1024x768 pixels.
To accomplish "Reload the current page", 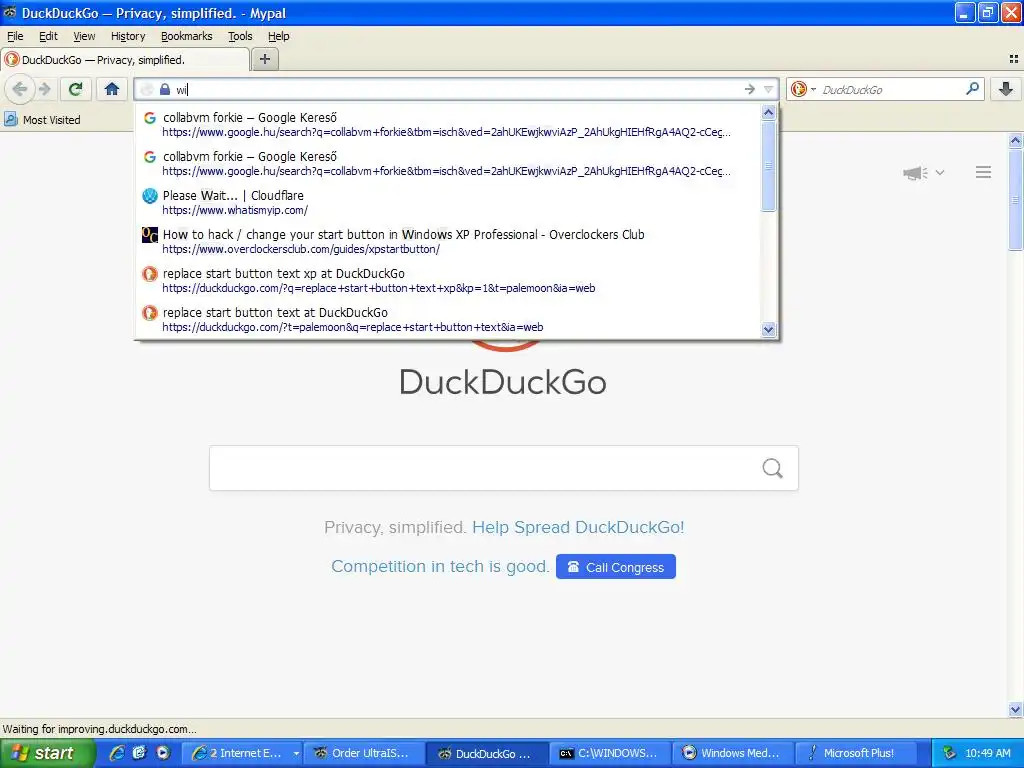I will click(x=76, y=89).
